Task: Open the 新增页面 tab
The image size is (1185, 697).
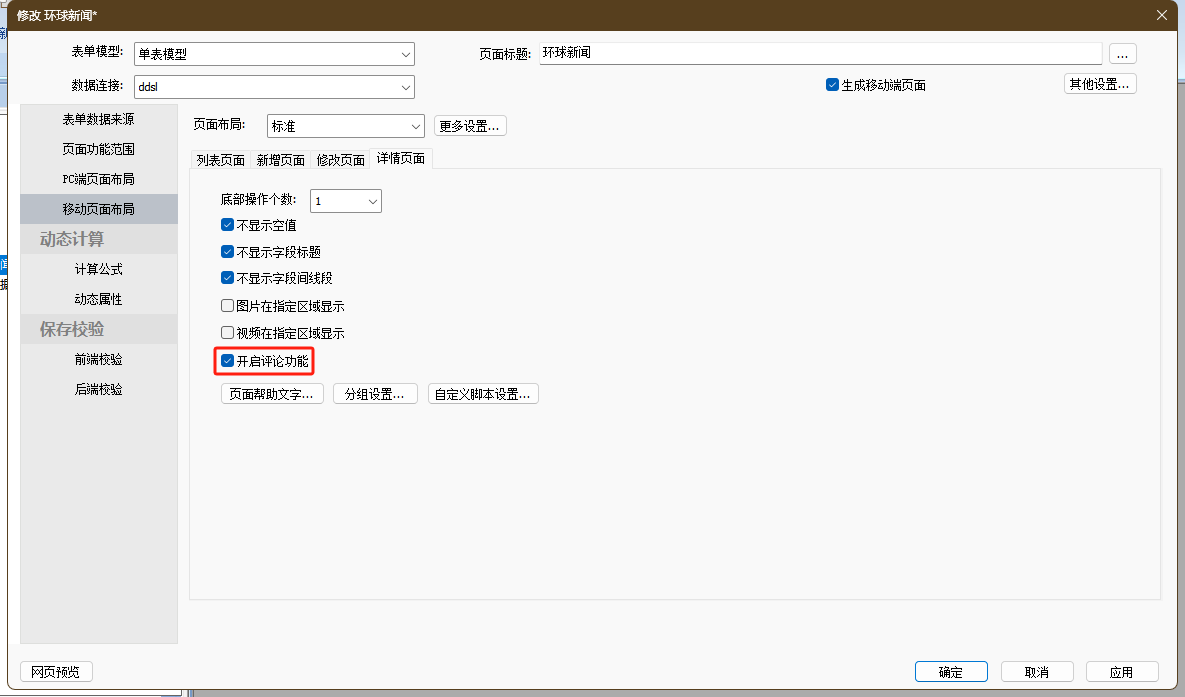Action: coord(280,160)
